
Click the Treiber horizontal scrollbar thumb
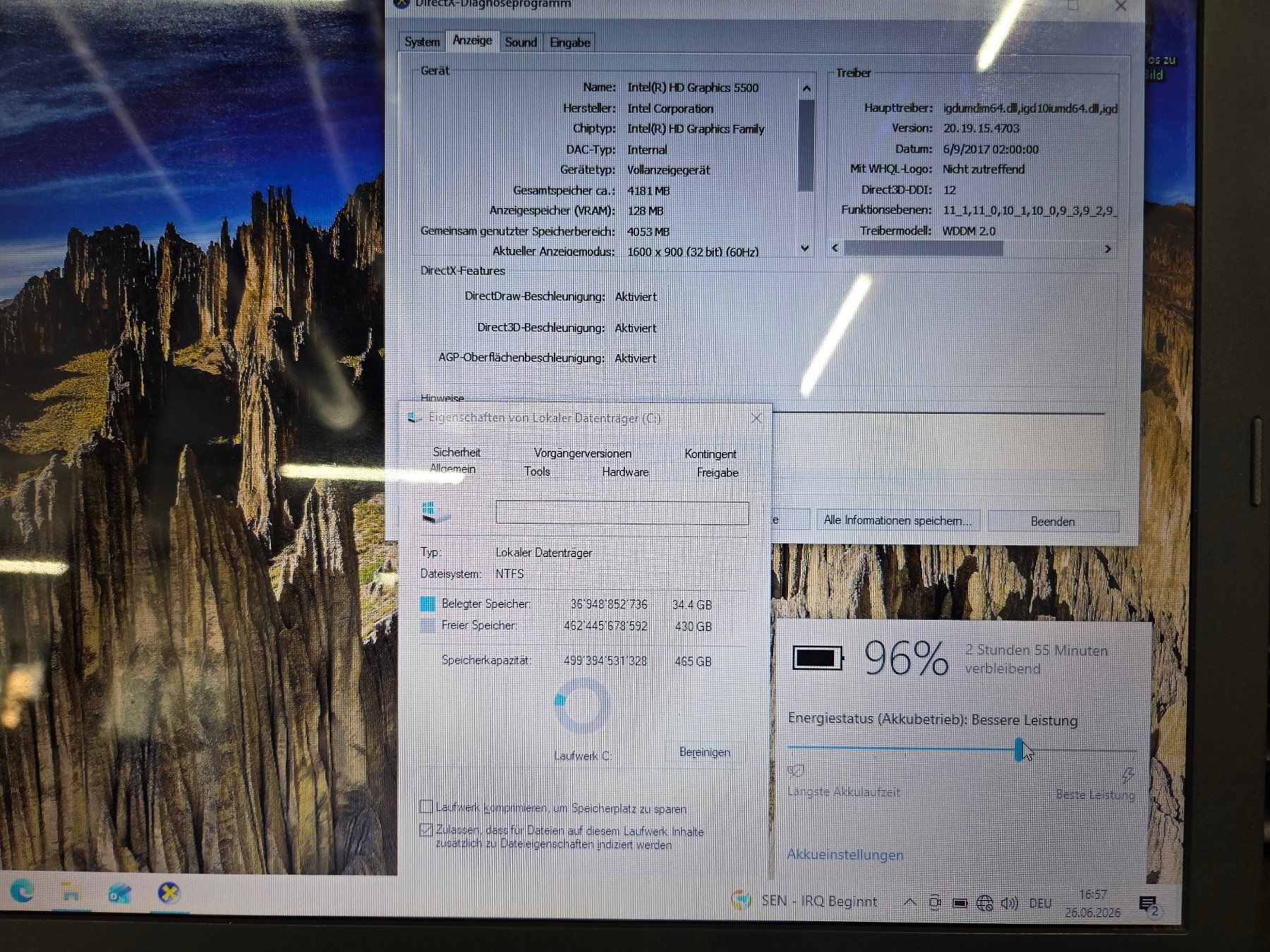tap(924, 248)
